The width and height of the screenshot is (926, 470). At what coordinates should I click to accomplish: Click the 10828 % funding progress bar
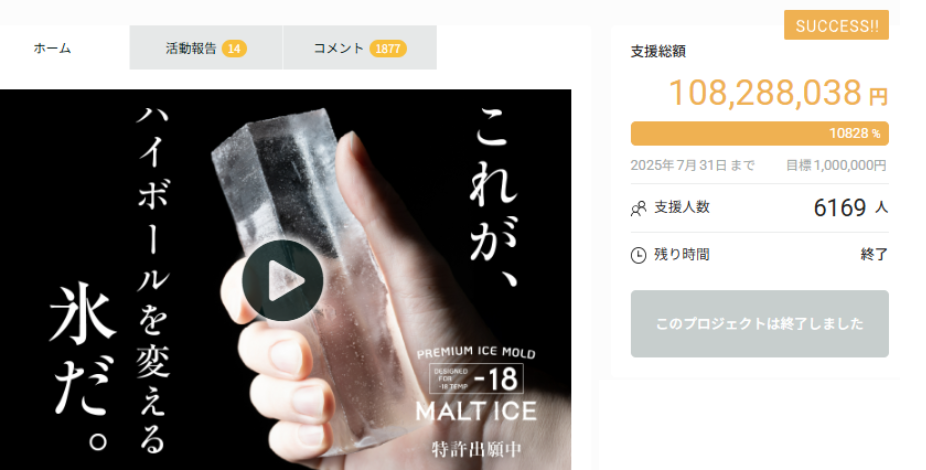pyautogui.click(x=759, y=133)
